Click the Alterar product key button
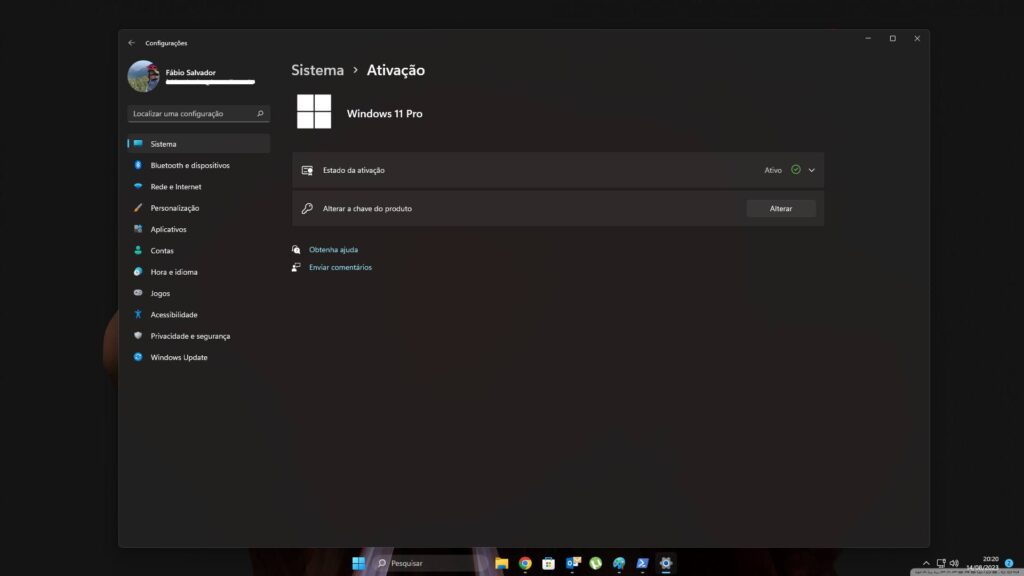Screen dimensions: 1024x576 [x=780, y=208]
